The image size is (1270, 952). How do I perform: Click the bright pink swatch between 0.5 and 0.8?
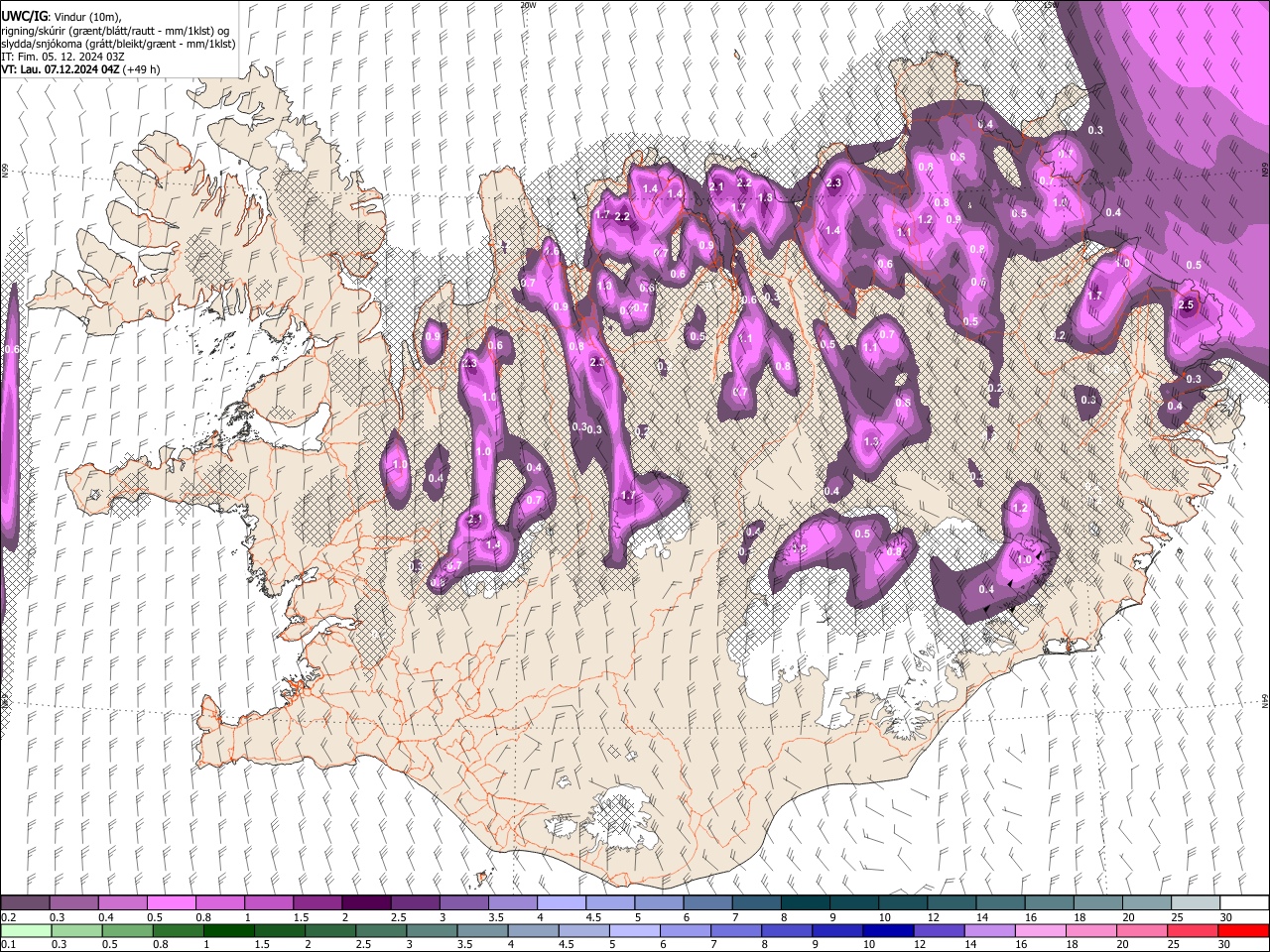[171, 902]
